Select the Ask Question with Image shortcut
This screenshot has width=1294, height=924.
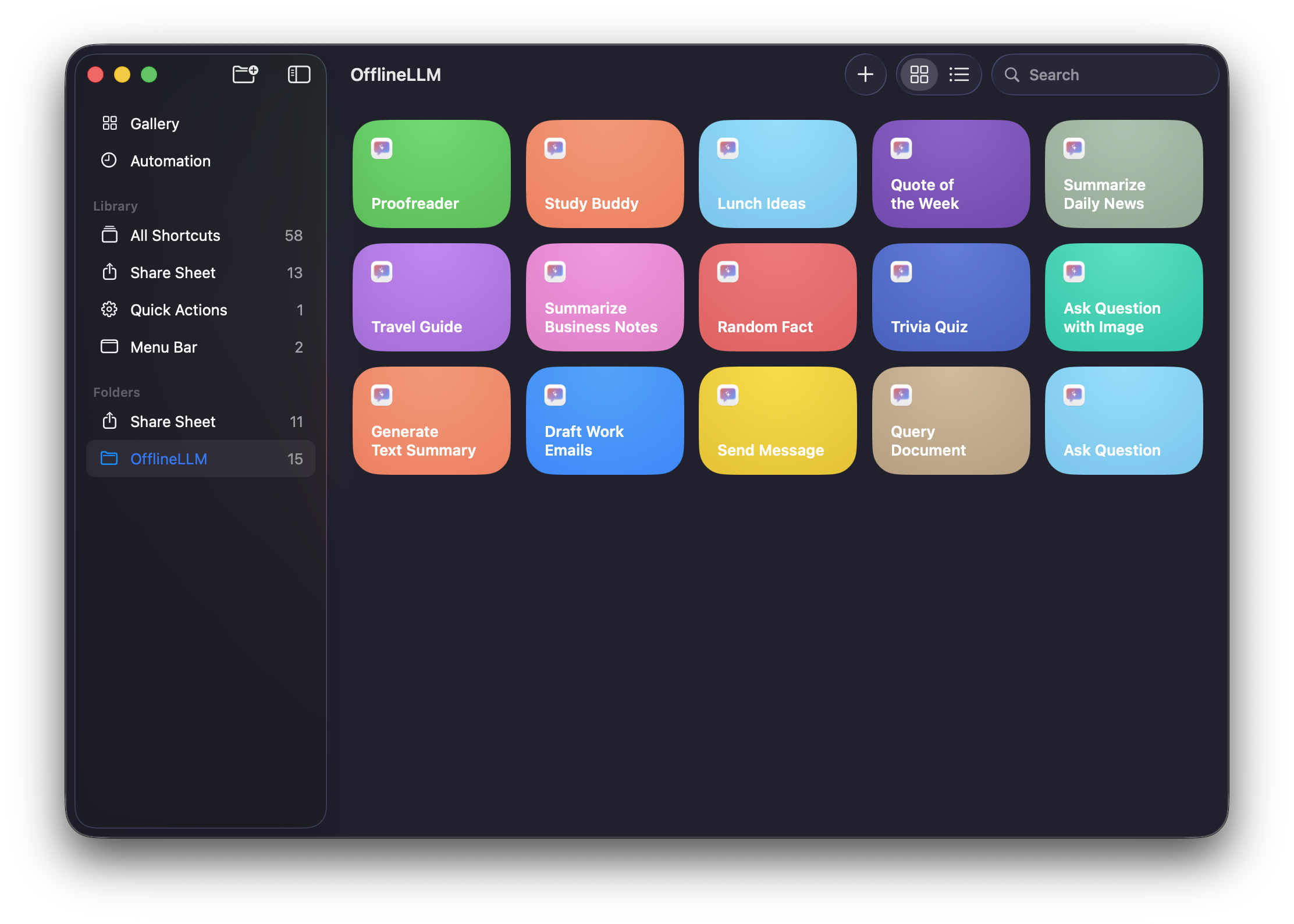[1124, 297]
